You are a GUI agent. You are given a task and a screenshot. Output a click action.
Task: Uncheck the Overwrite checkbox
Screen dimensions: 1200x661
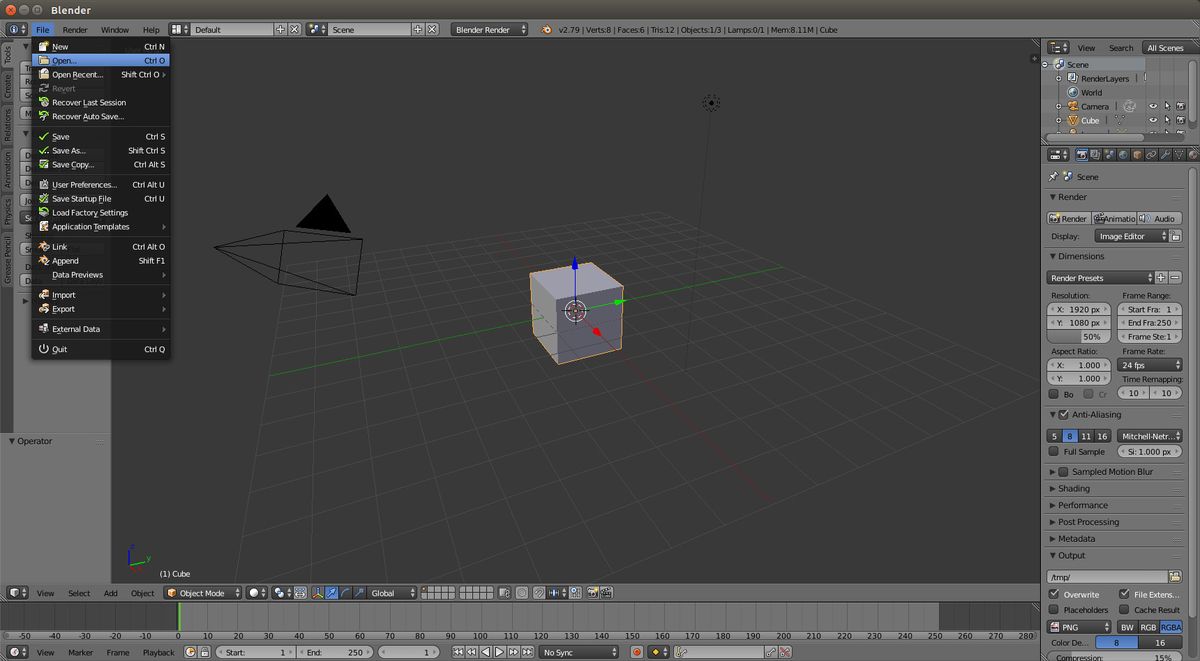click(1054, 594)
